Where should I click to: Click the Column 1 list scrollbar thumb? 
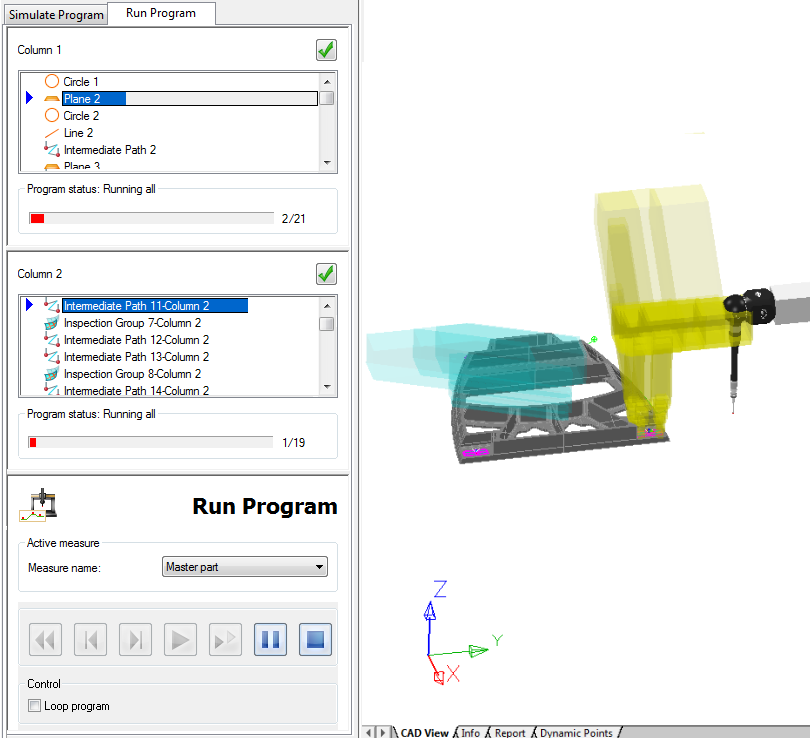click(326, 98)
